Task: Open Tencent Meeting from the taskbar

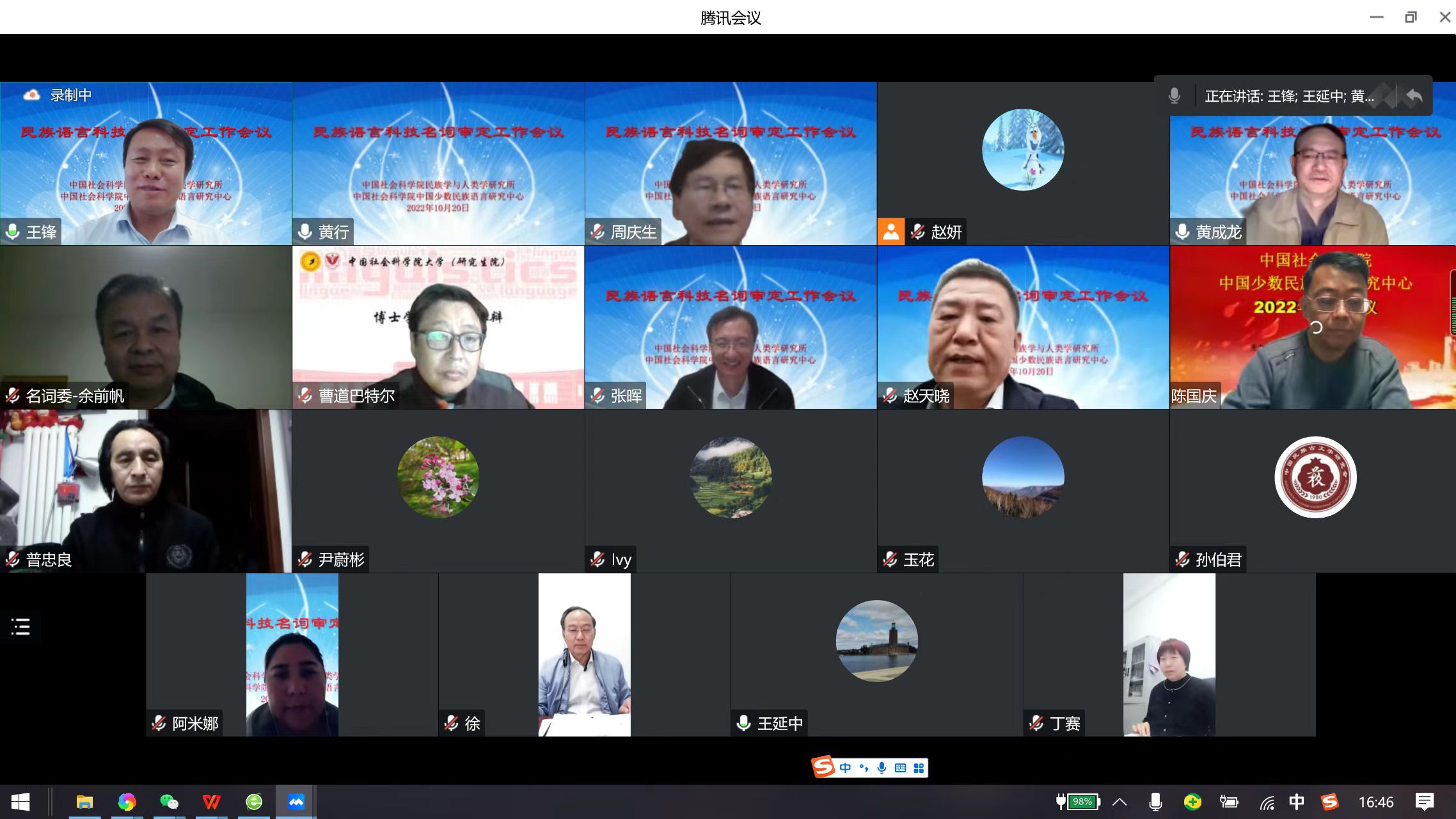Action: (296, 802)
